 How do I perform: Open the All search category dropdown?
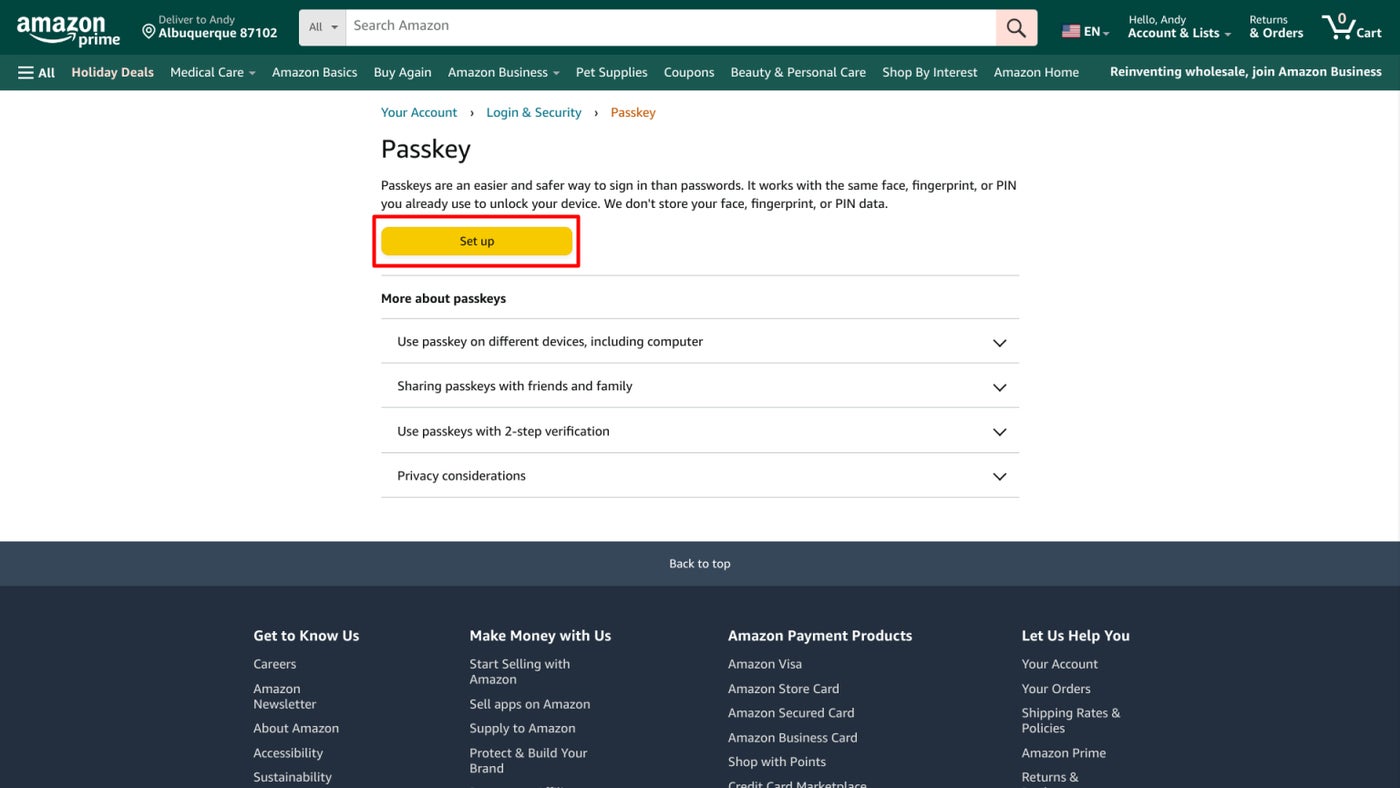click(323, 28)
